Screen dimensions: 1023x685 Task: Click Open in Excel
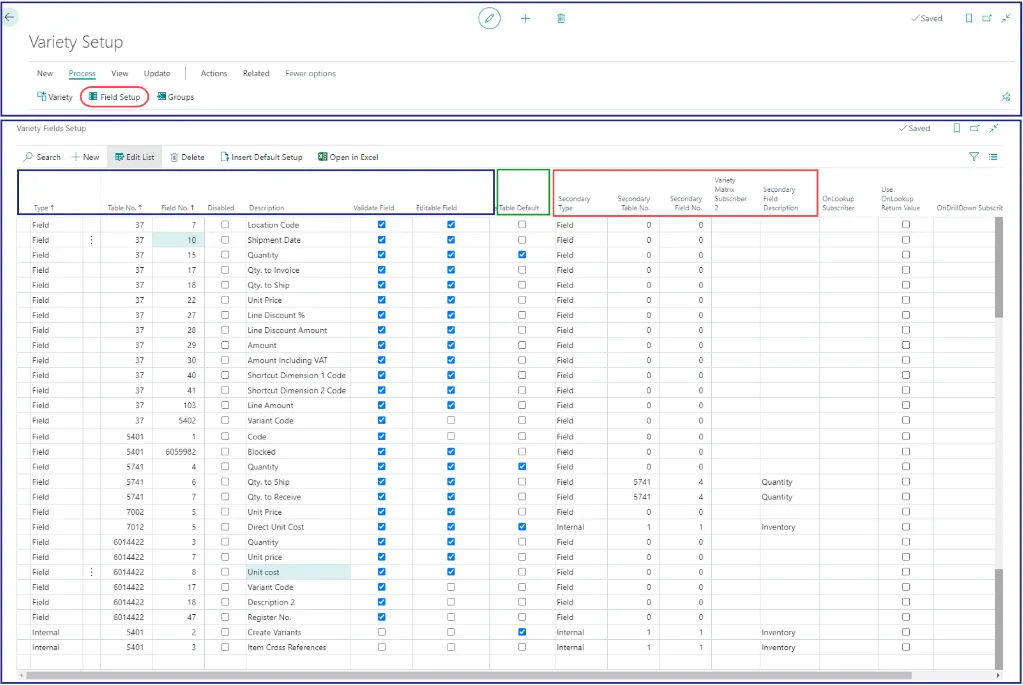pyautogui.click(x=348, y=157)
